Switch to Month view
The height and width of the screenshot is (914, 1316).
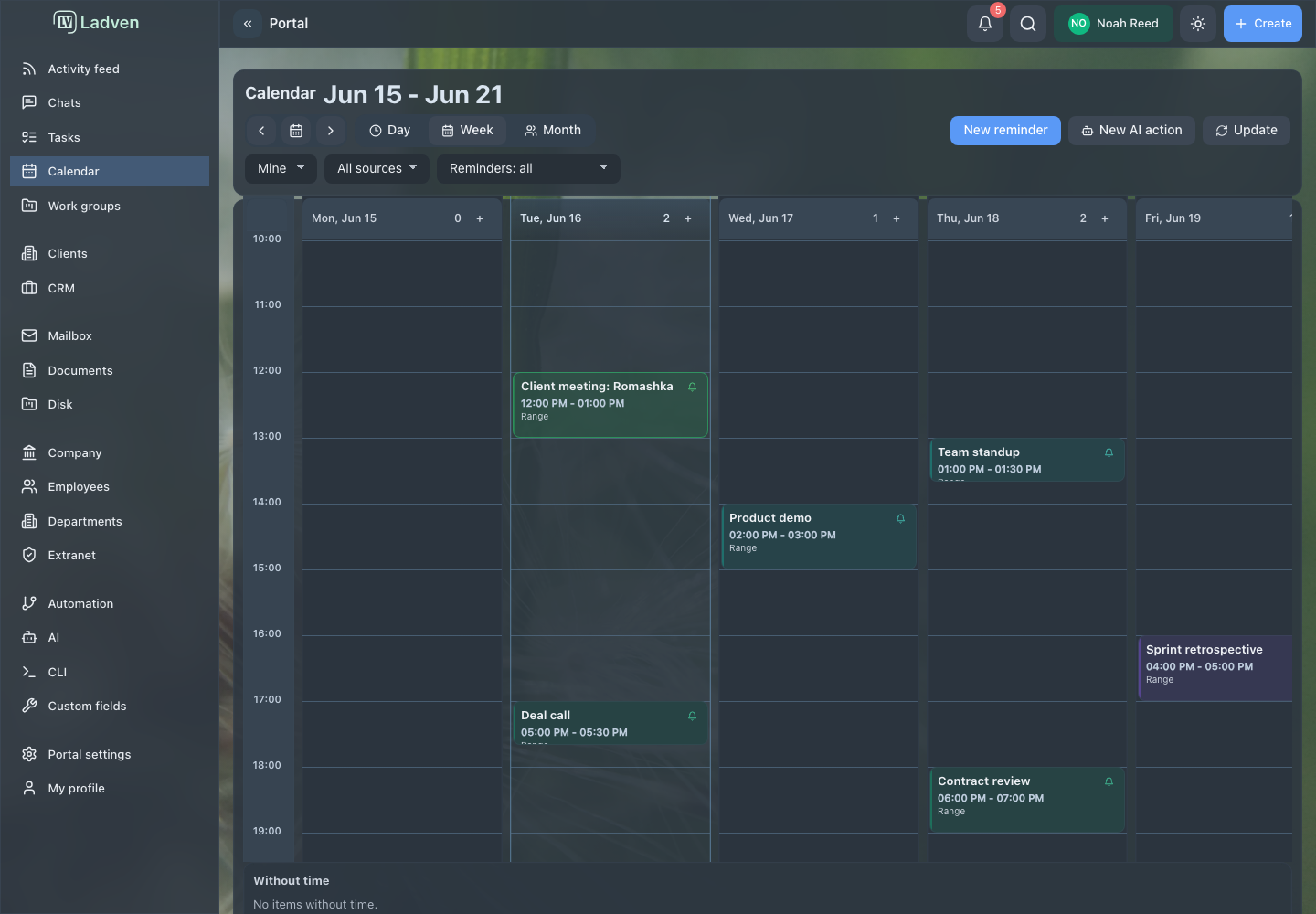(x=553, y=131)
